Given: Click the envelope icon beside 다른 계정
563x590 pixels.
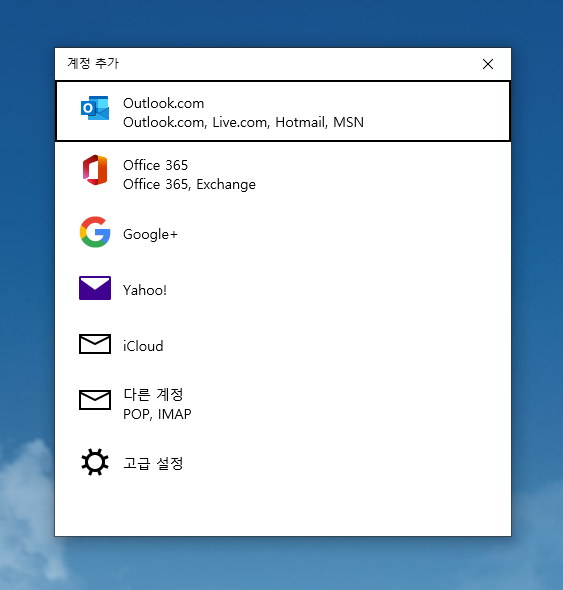Looking at the screenshot, I should [95, 400].
